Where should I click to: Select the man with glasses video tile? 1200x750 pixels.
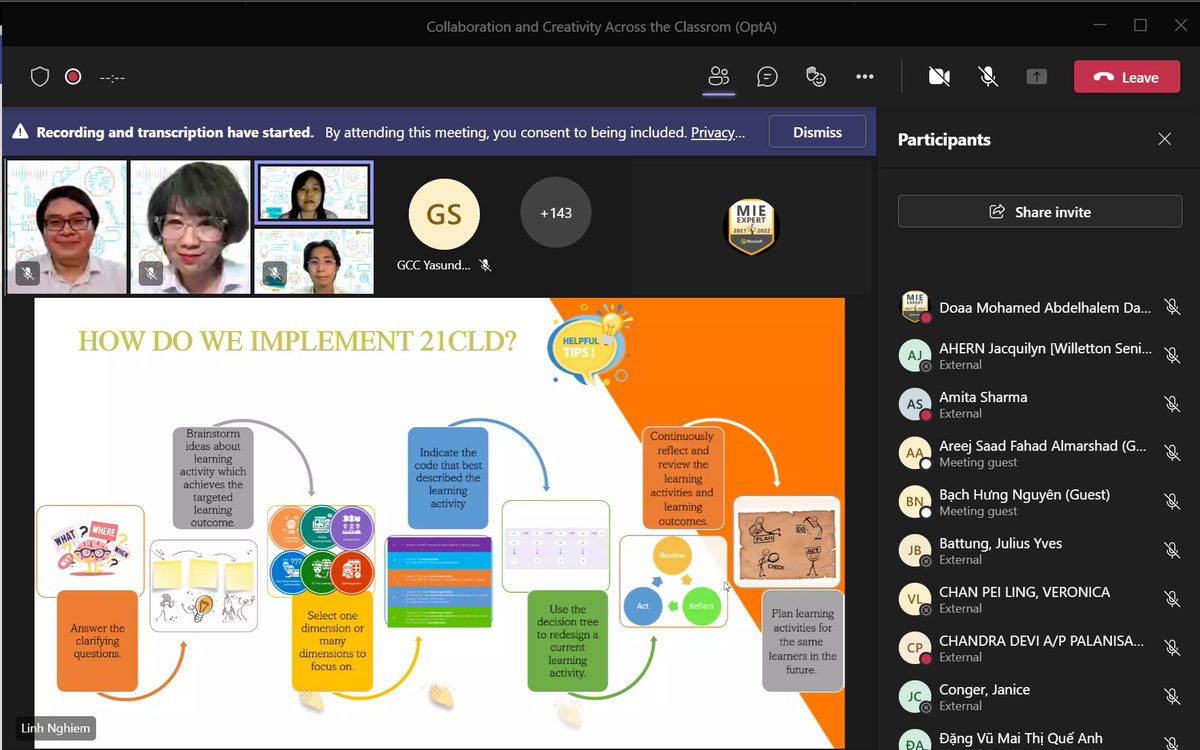click(67, 227)
